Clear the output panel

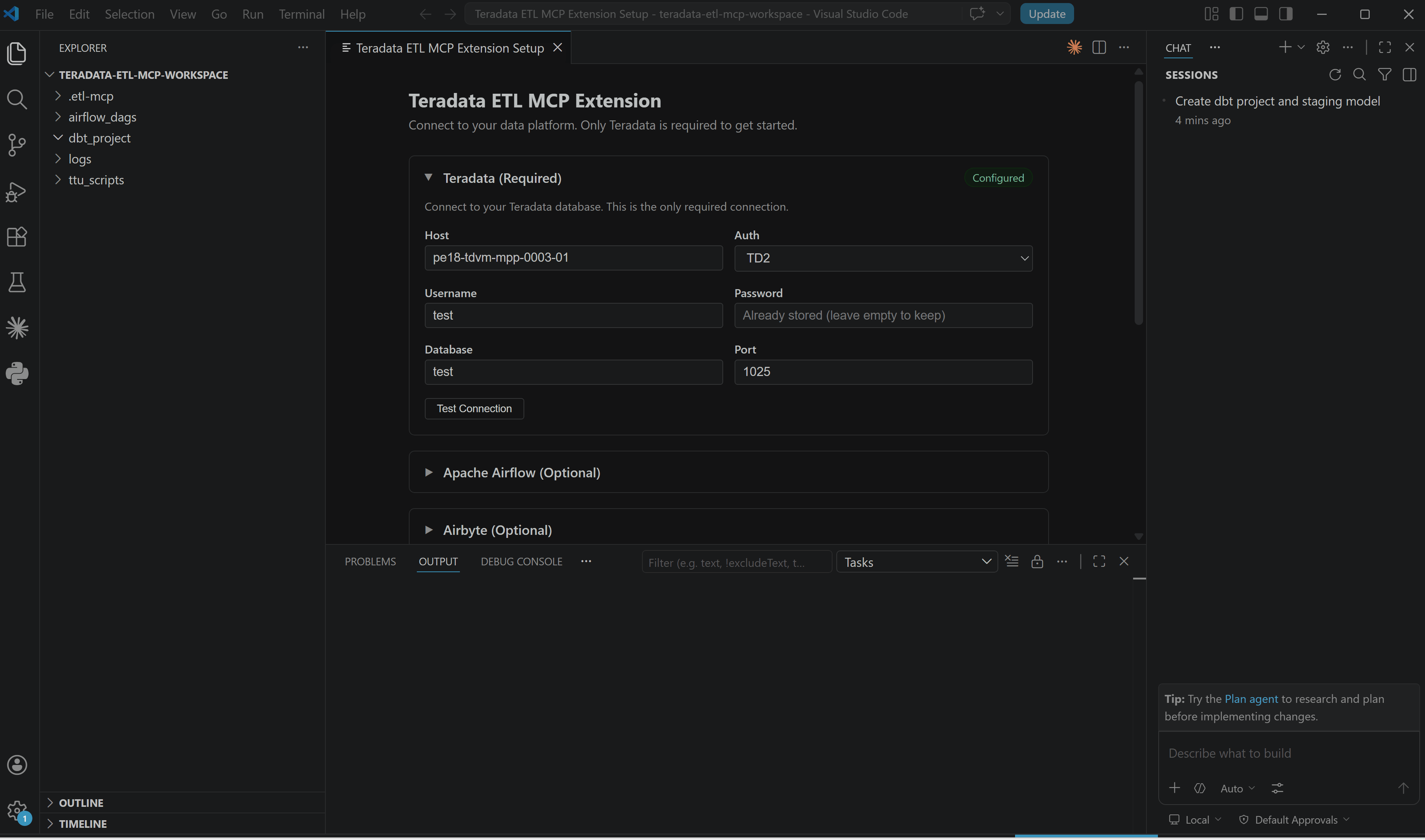coord(1012,562)
